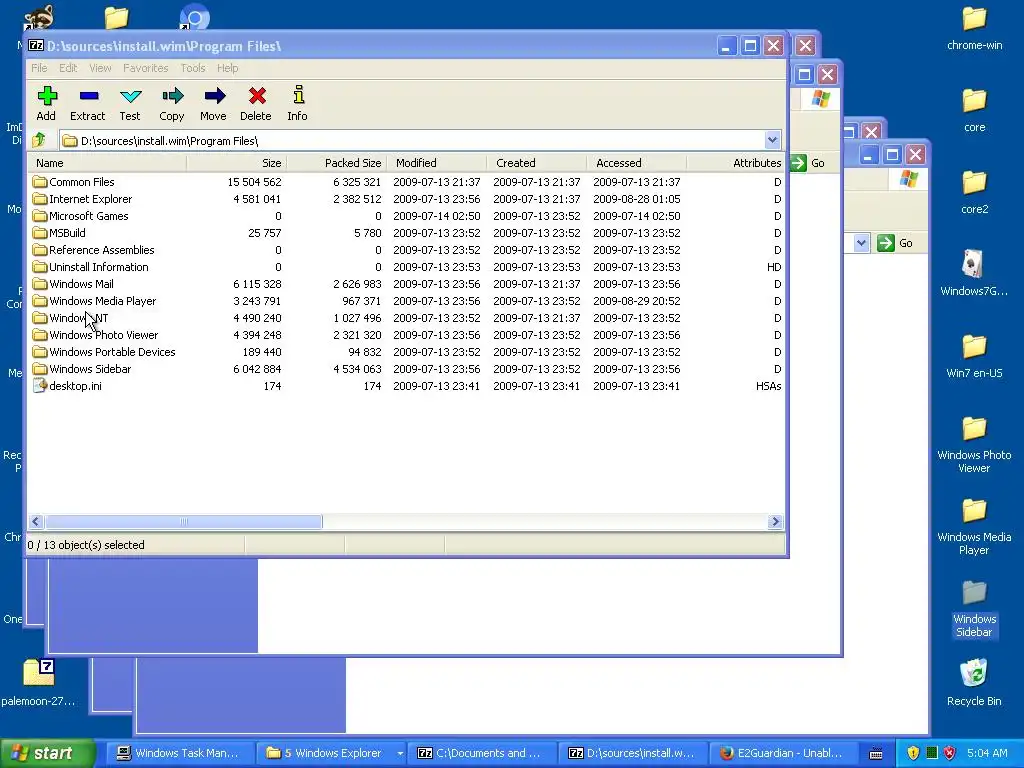Switch to E2Guardian Firefox taskbar button
1024x768 pixels.
tap(782, 753)
